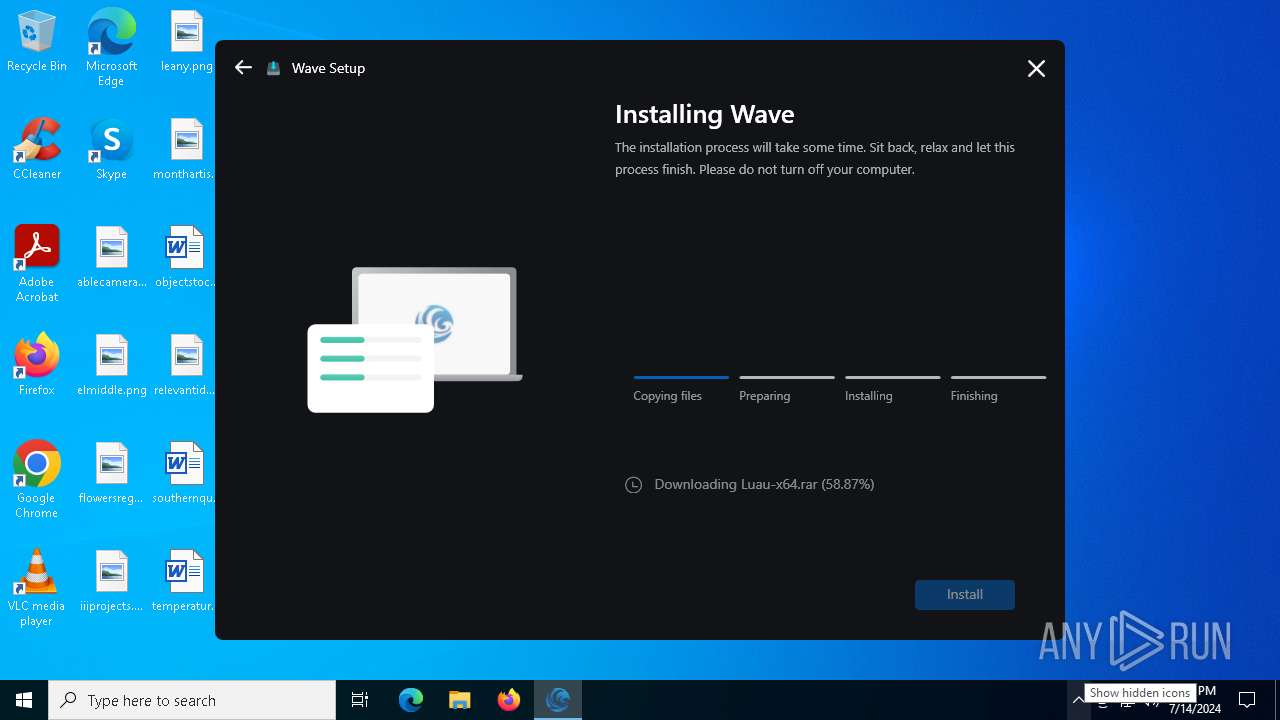Open Microsoft Edge from taskbar

(x=411, y=700)
